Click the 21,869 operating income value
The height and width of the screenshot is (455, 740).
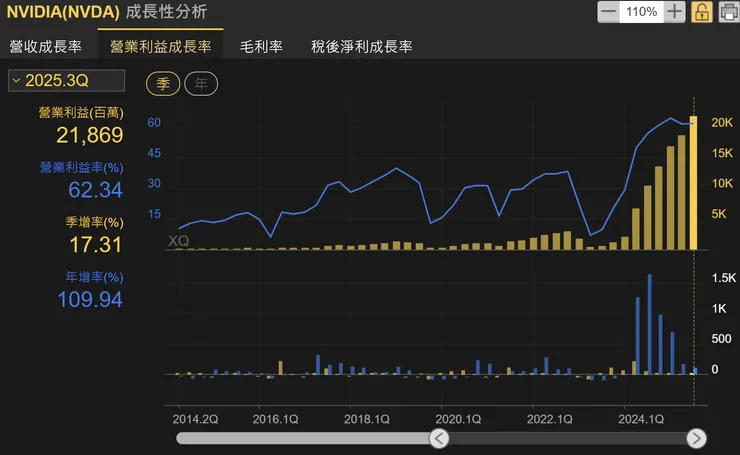pos(90,135)
